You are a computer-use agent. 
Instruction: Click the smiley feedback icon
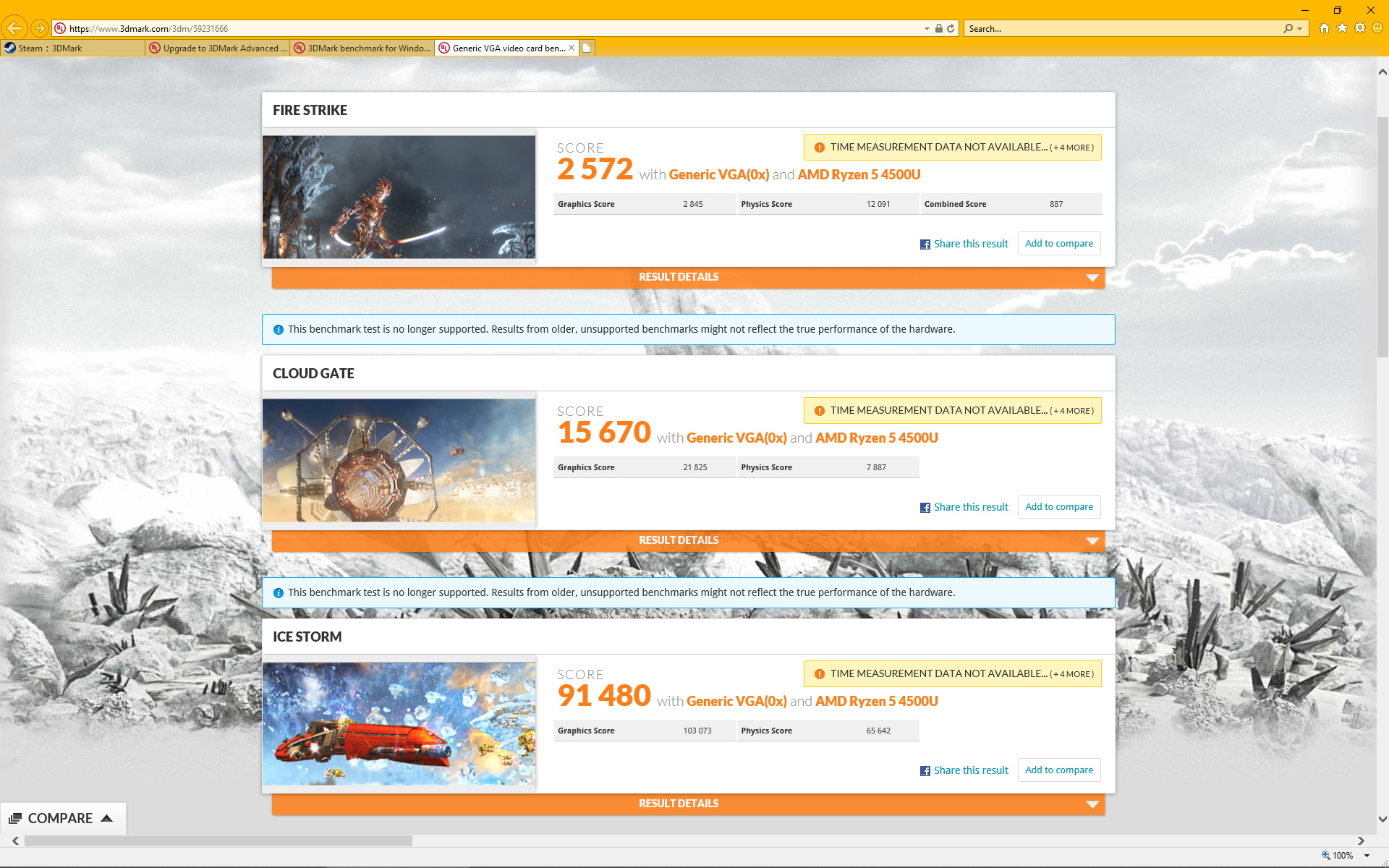pyautogui.click(x=1377, y=28)
